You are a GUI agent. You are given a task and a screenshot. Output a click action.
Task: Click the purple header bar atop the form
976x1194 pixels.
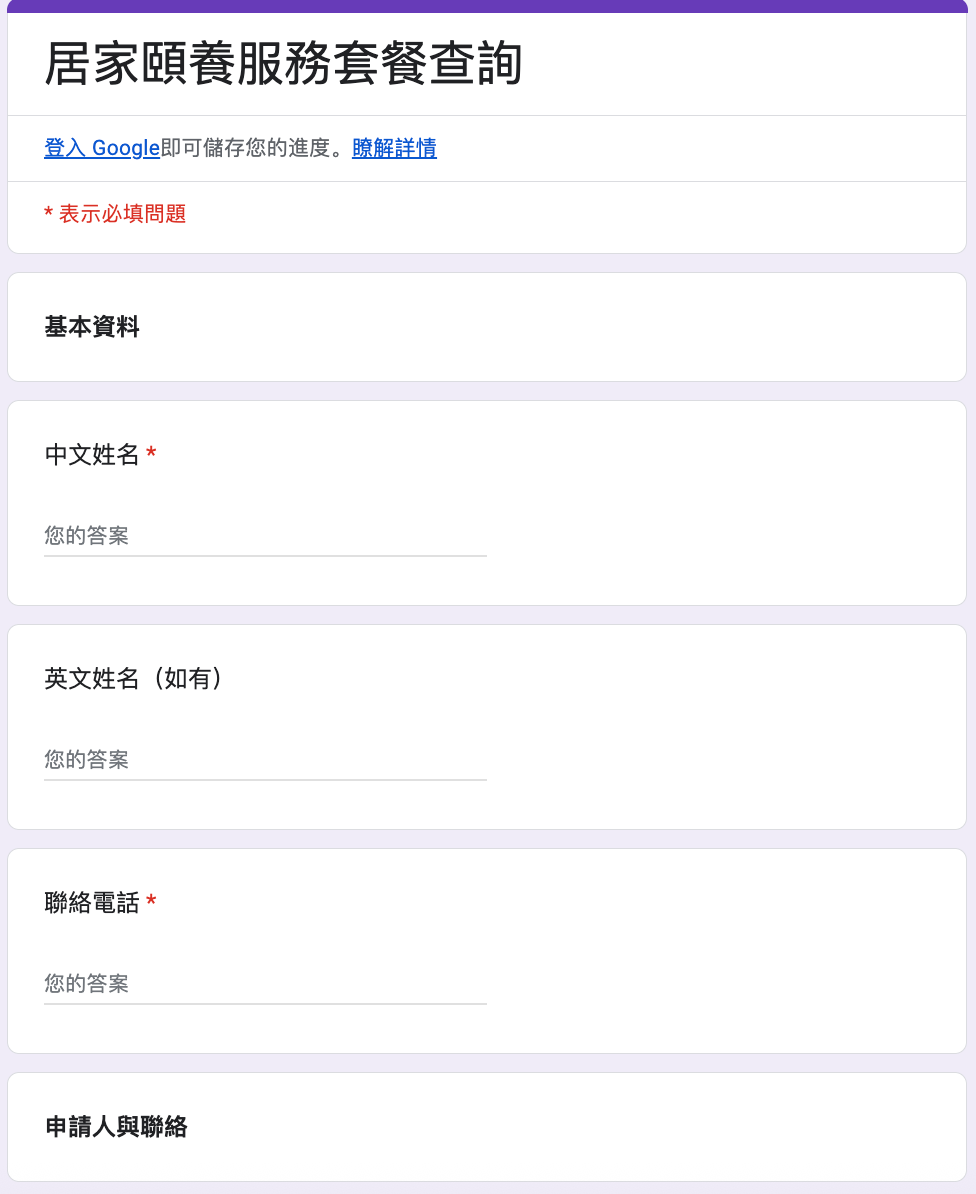[487, 6]
